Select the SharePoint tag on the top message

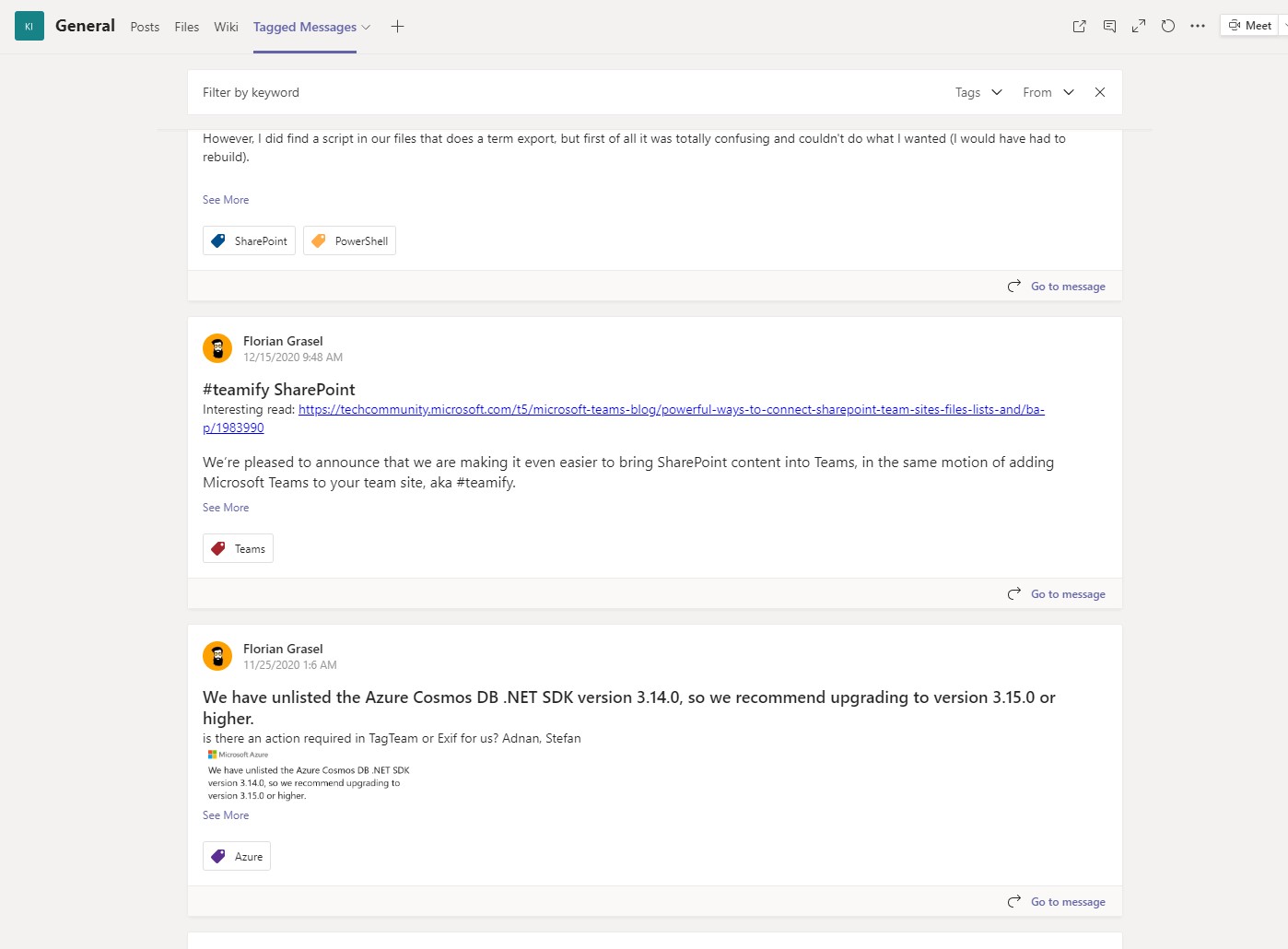click(x=249, y=240)
